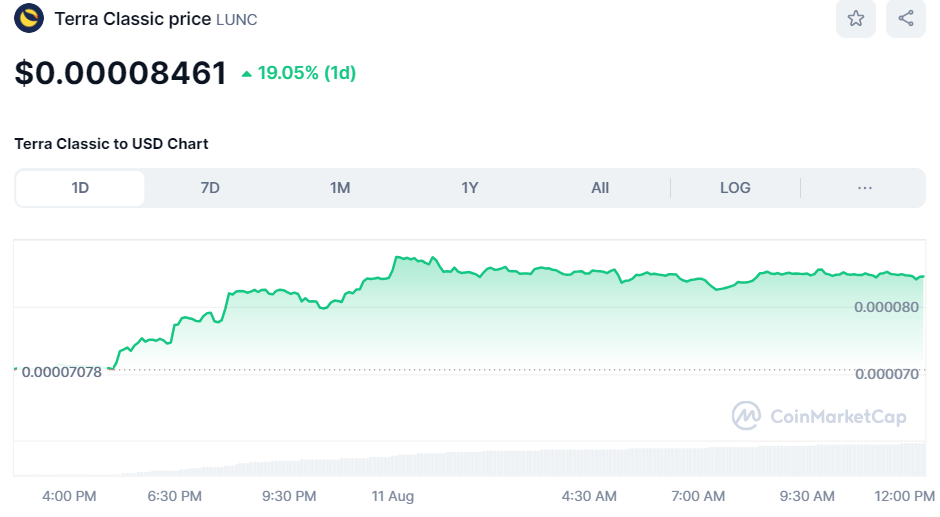940x517 pixels.
Task: Open the share options icon
Action: tap(906, 19)
